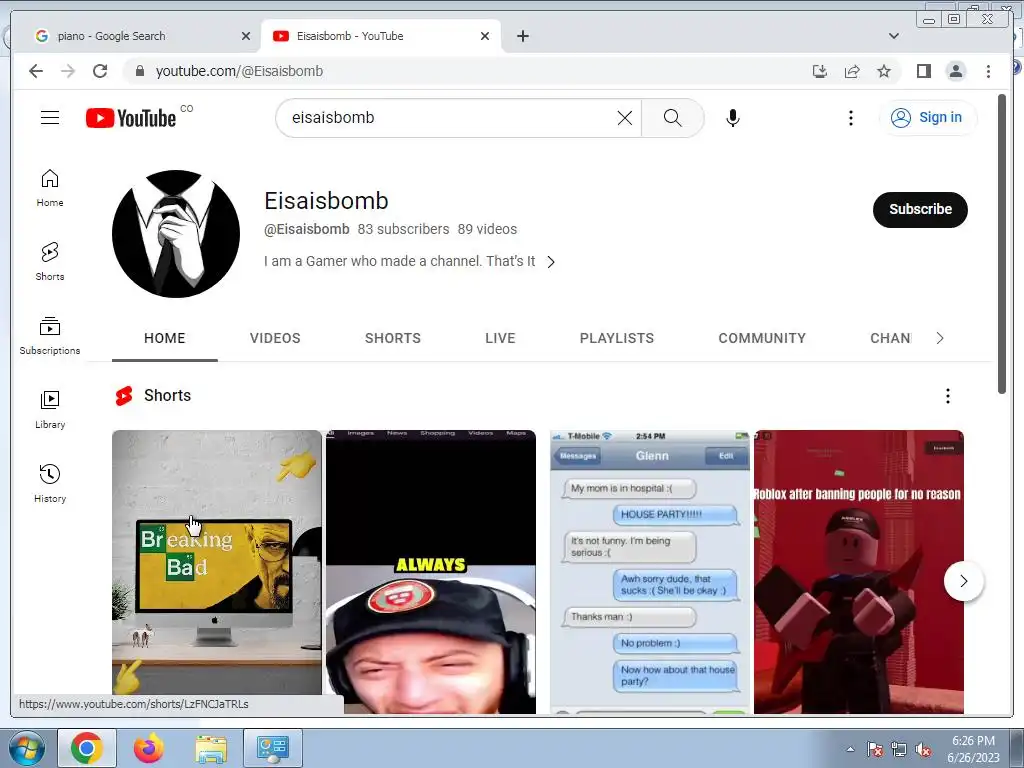Show next Shorts with the carousel arrow

[x=963, y=581]
